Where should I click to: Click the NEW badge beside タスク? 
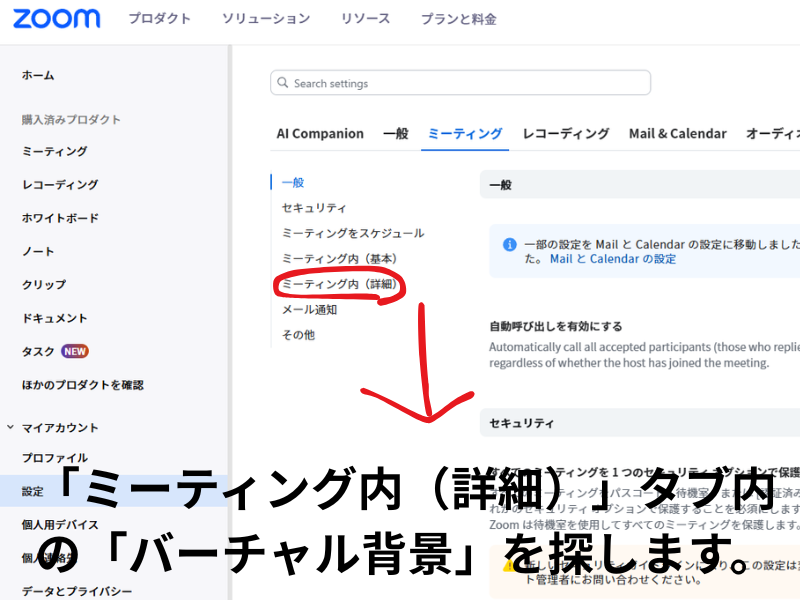point(75,352)
